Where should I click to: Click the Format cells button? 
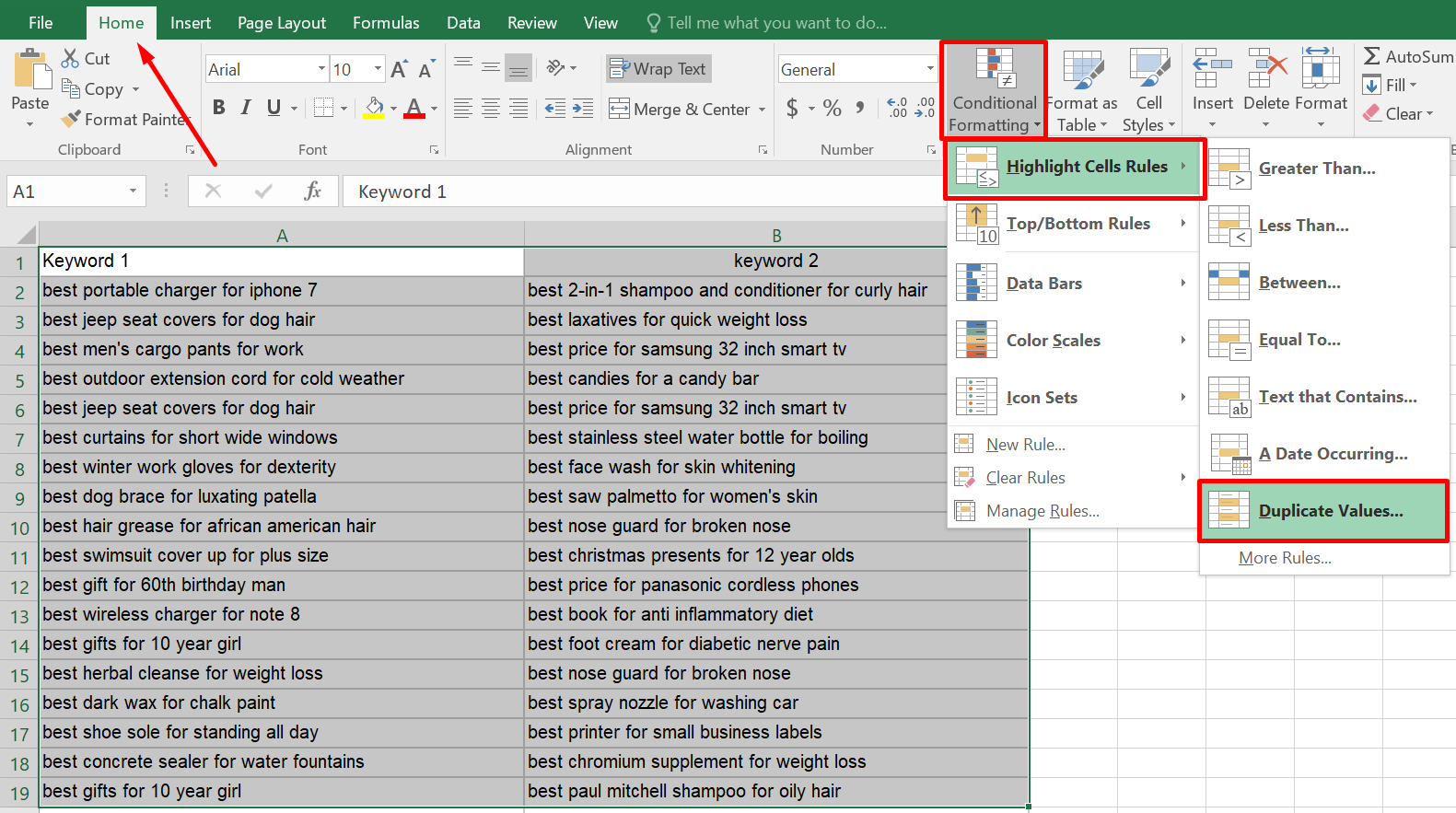(1321, 90)
